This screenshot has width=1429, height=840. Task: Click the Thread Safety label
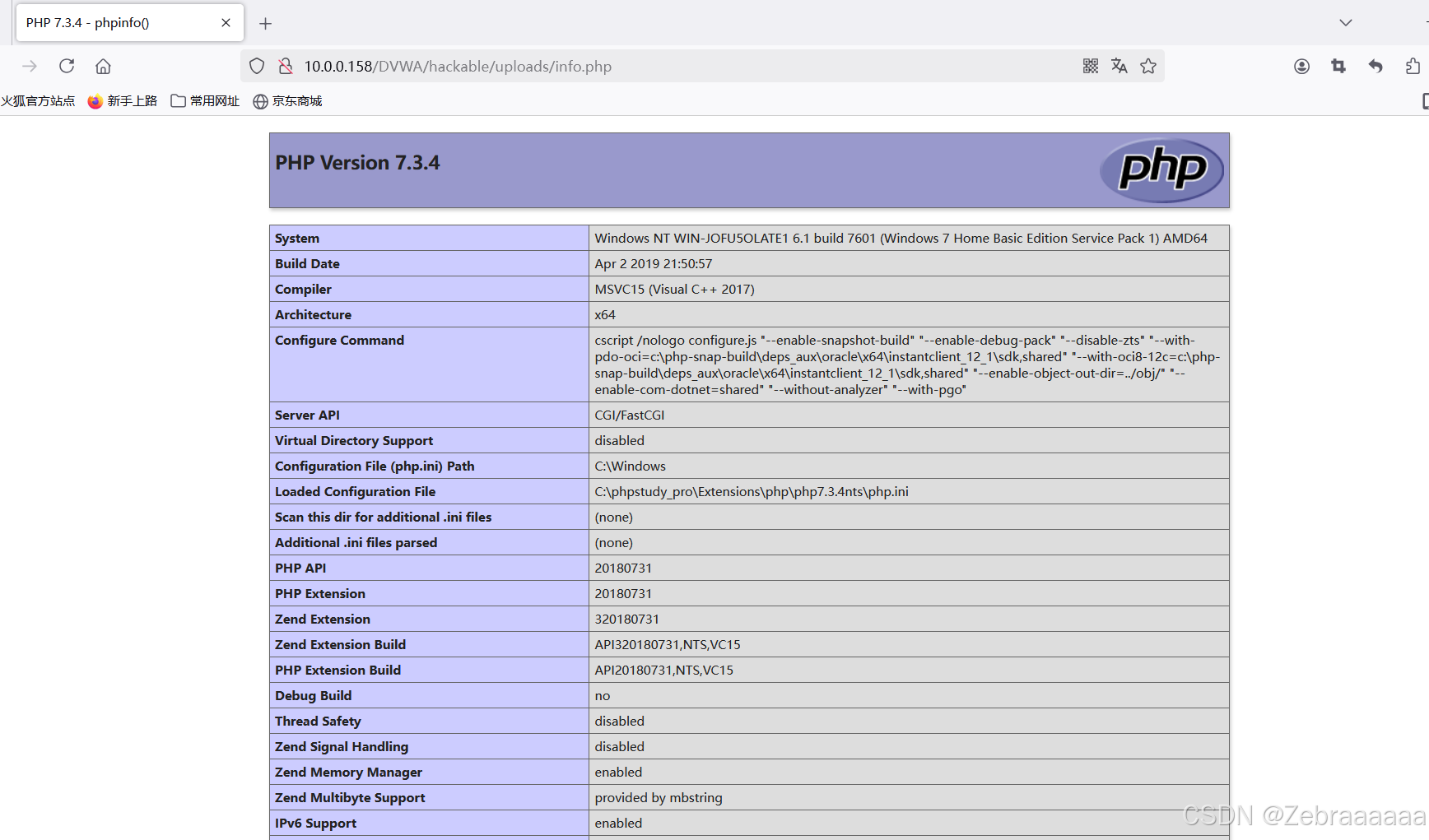318,722
